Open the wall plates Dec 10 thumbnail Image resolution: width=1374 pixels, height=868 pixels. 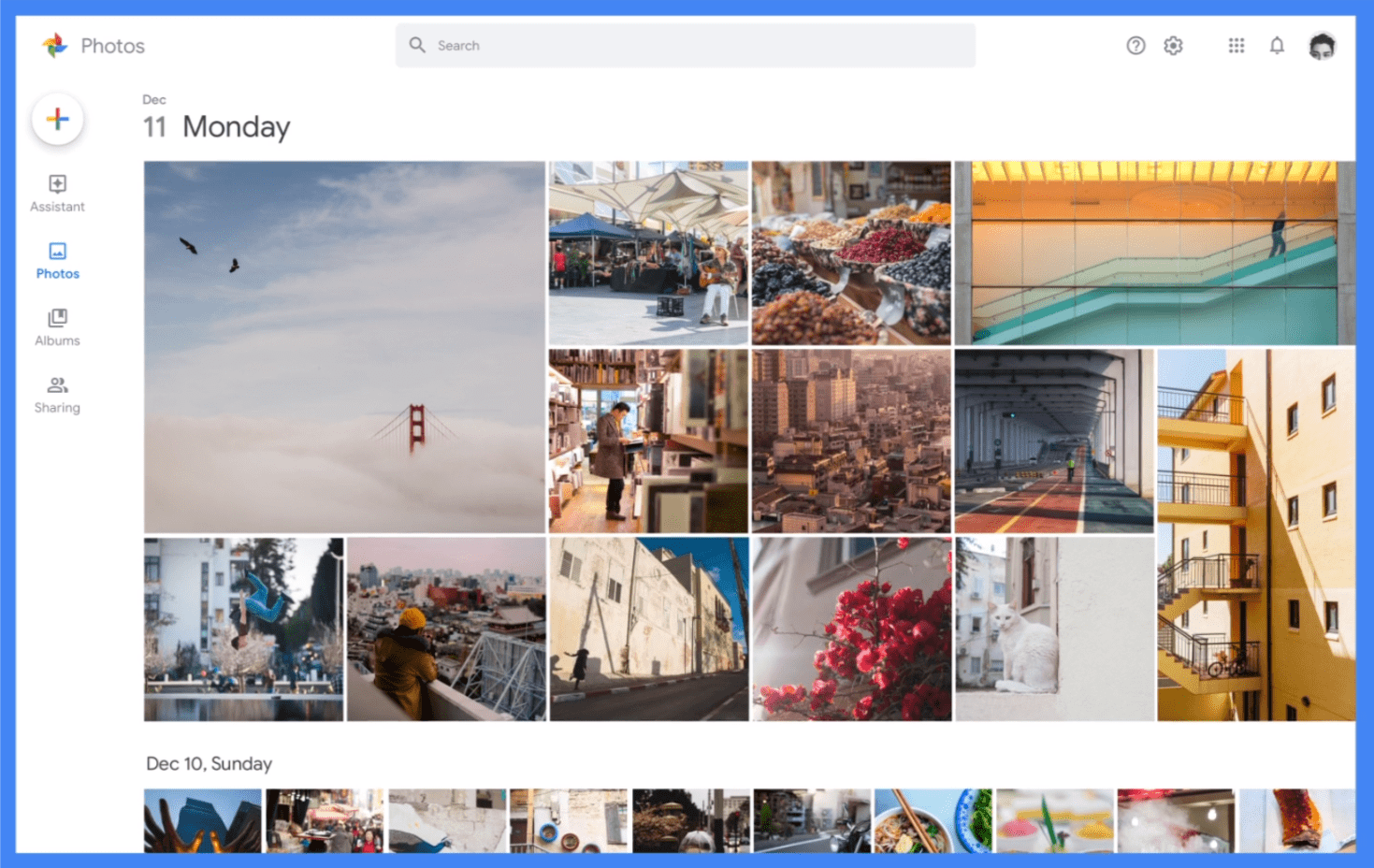(x=569, y=820)
